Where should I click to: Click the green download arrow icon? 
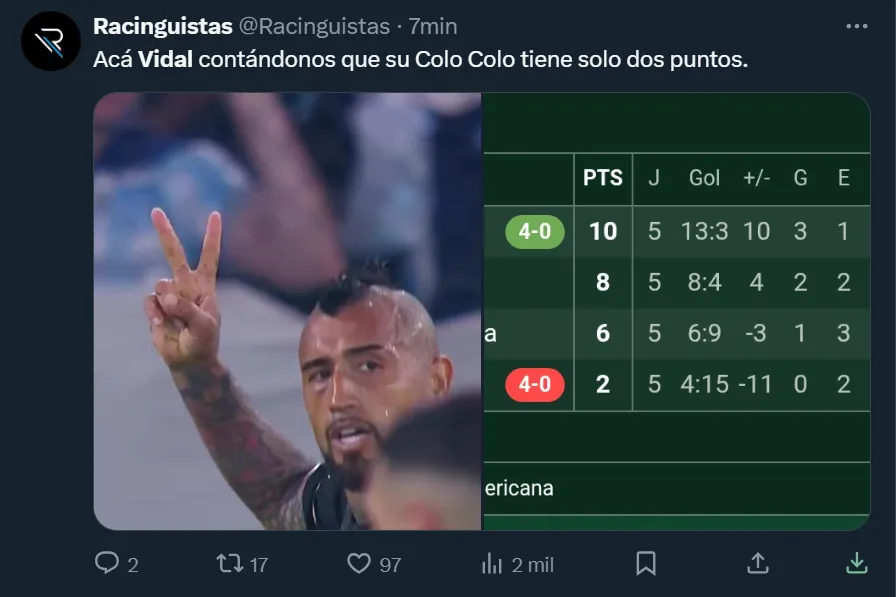pyautogui.click(x=857, y=564)
